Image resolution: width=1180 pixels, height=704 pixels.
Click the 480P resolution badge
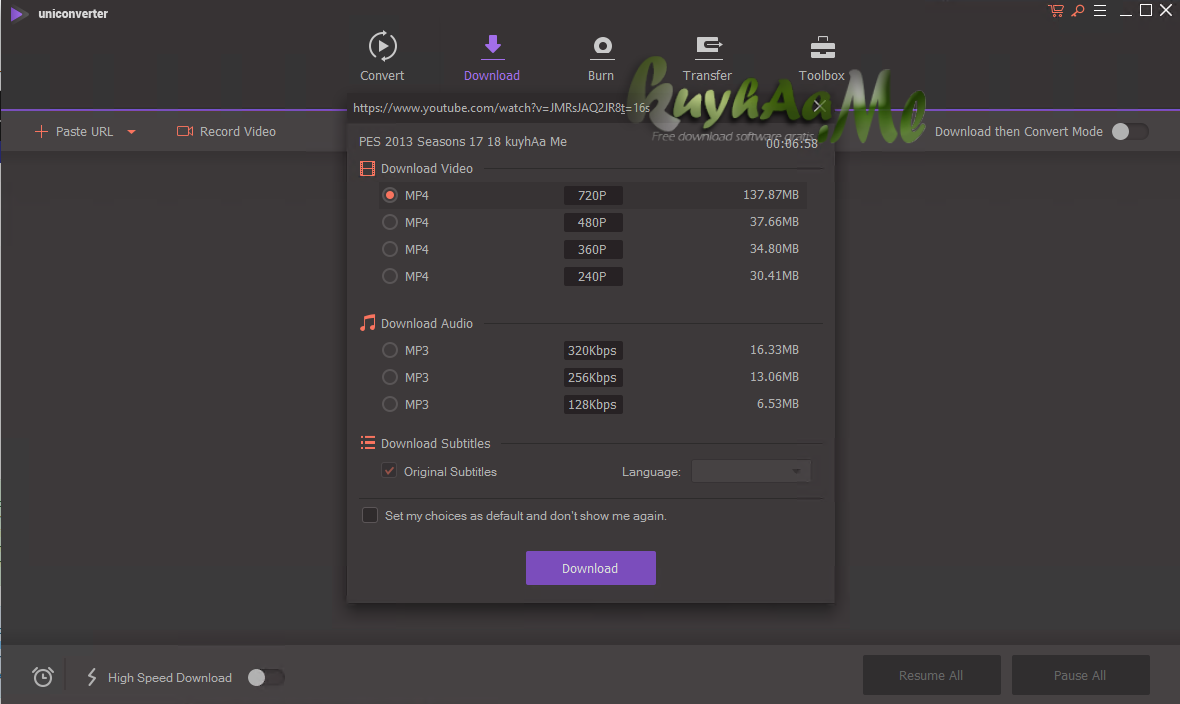[593, 222]
